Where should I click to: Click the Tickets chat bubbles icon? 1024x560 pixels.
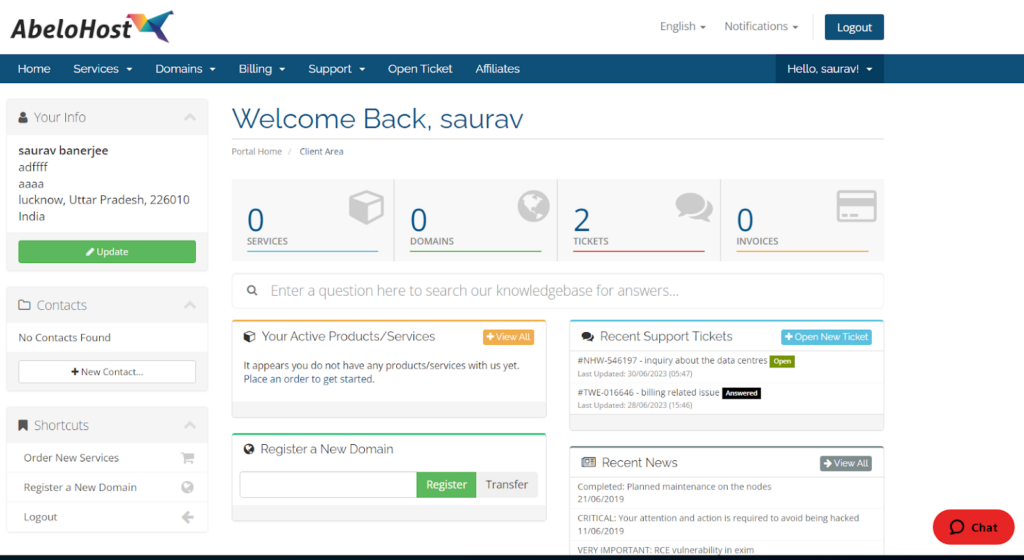pyautogui.click(x=694, y=208)
